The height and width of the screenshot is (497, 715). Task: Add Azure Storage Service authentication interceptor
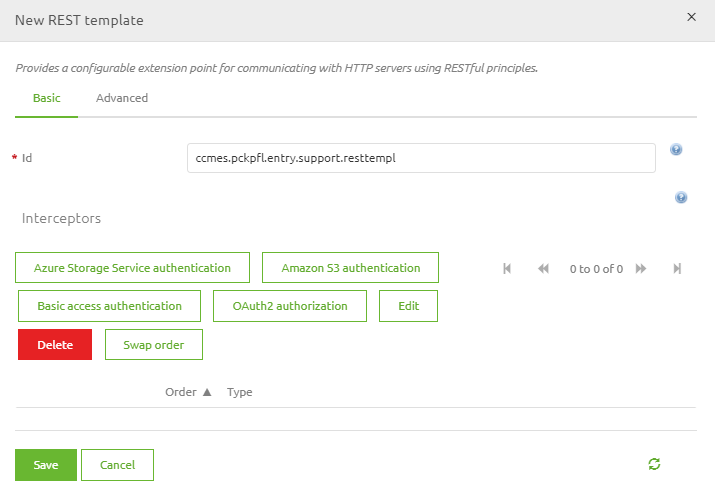click(132, 268)
